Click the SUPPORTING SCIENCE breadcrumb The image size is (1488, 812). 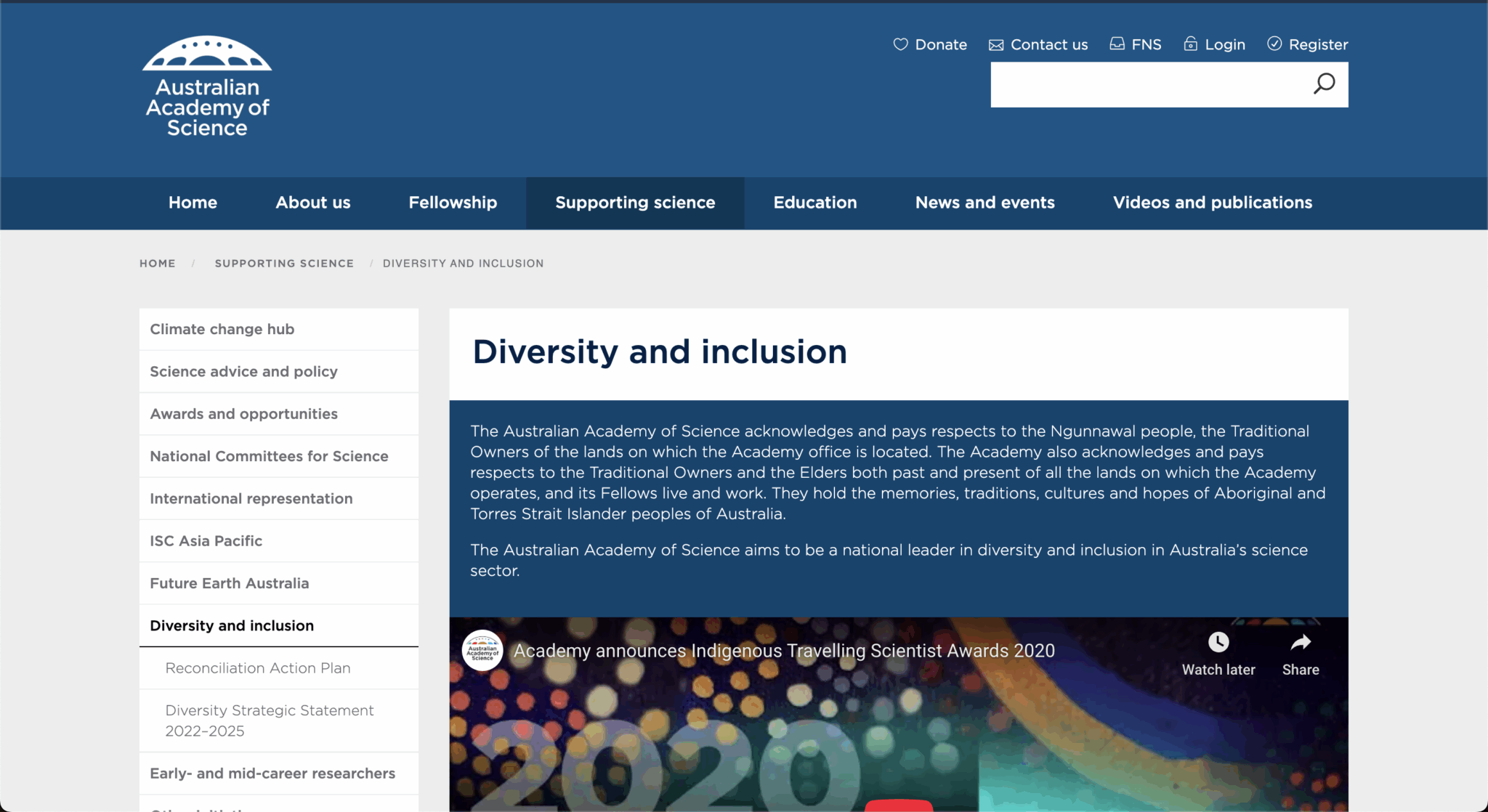(x=284, y=263)
